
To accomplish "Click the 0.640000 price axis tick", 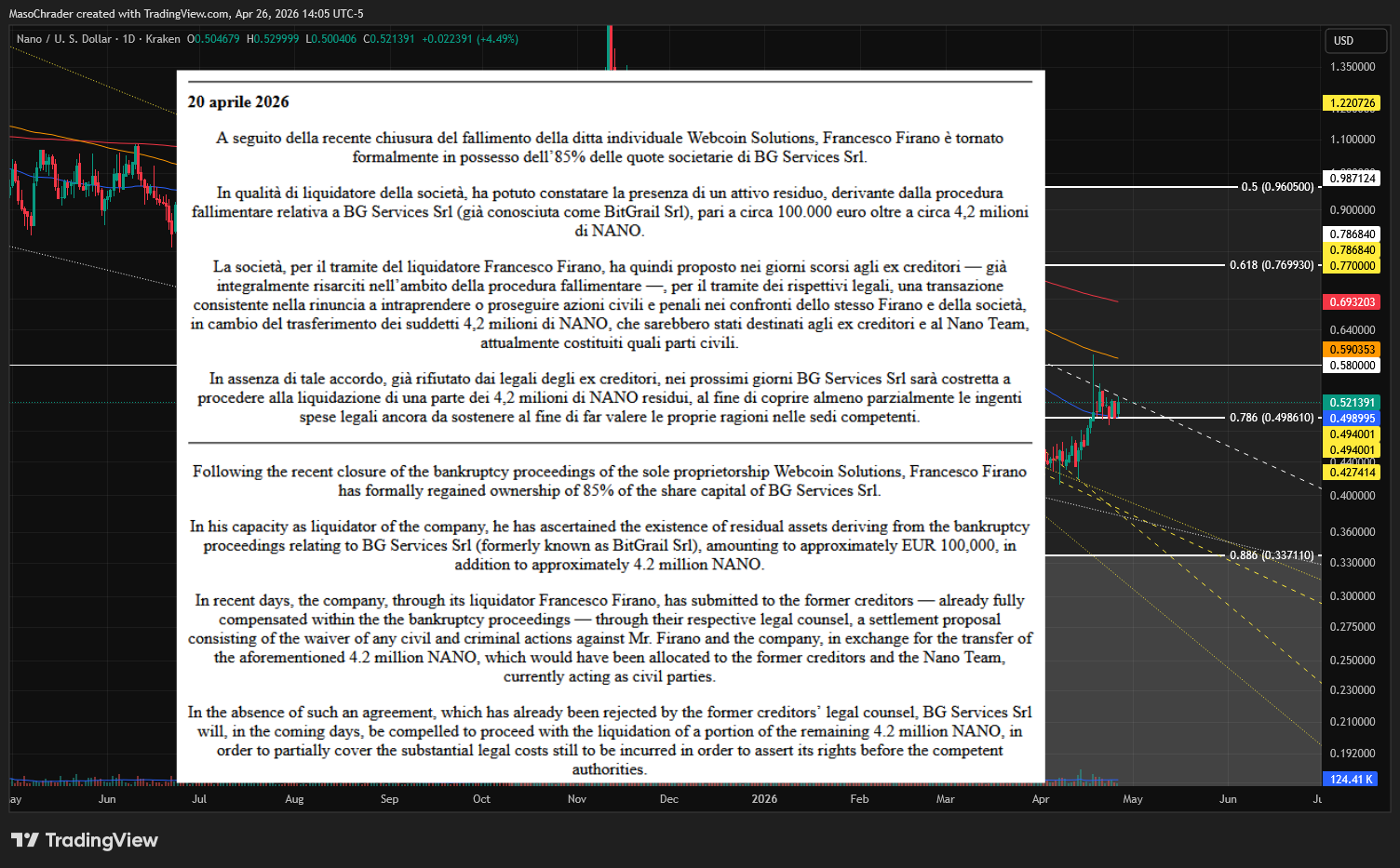I will tap(1353, 330).
